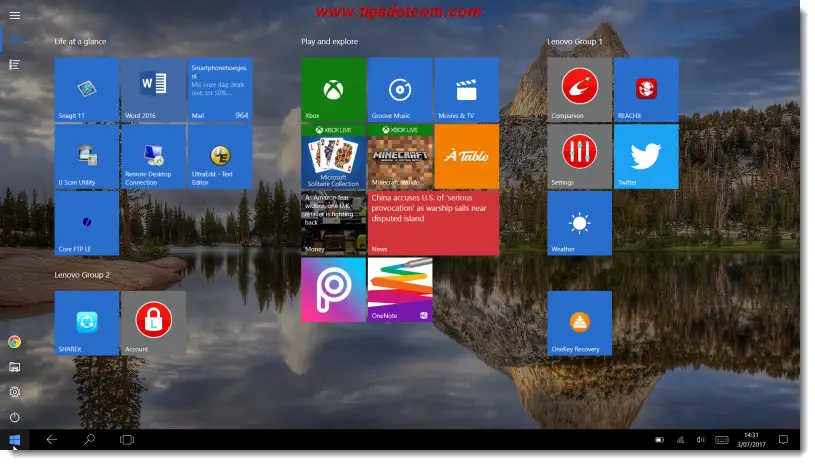Click the Windows Start button
The width and height of the screenshot is (815, 465).
15,441
